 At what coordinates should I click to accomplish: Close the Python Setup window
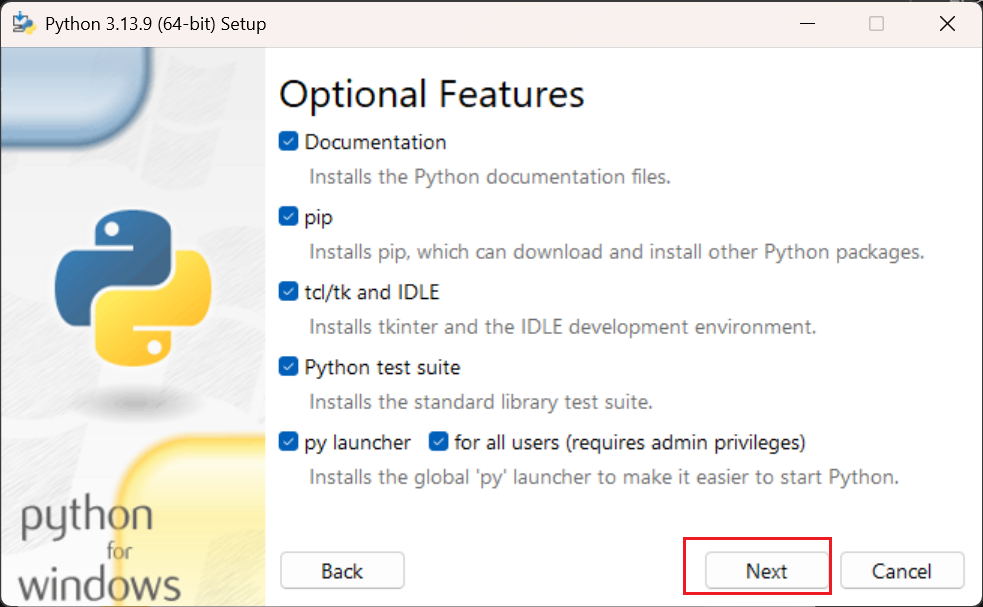click(x=947, y=24)
